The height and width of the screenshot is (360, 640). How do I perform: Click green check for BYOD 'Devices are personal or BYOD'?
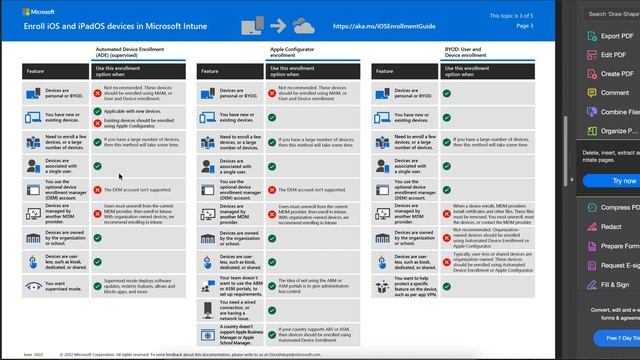[447, 93]
